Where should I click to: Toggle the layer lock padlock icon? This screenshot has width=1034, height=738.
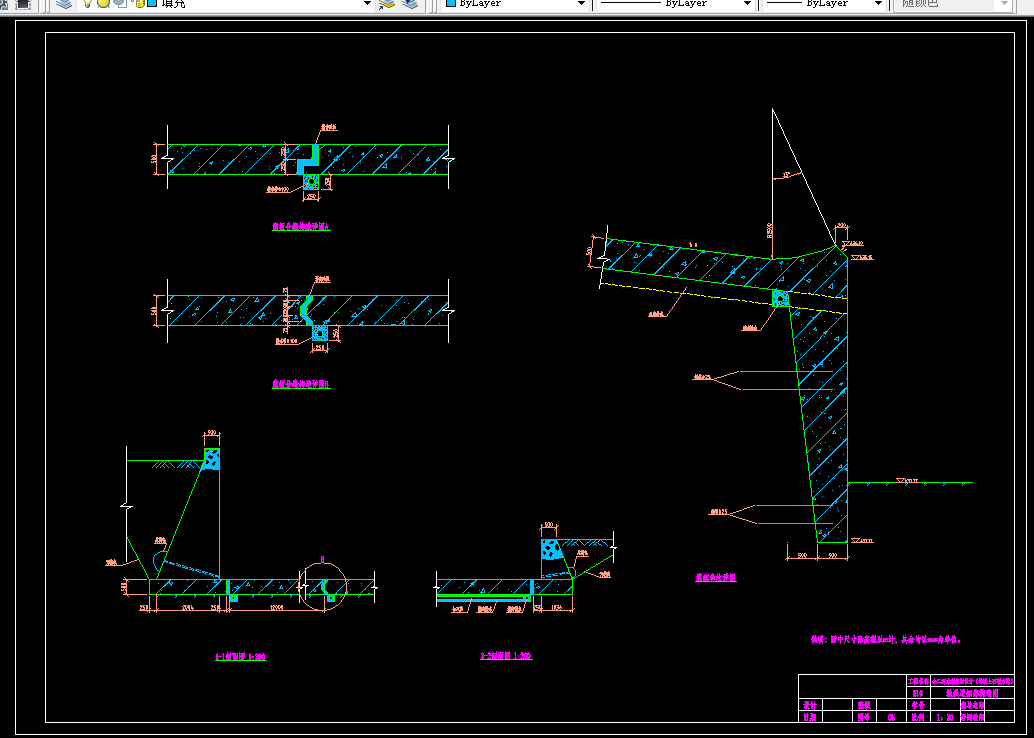click(138, 3)
